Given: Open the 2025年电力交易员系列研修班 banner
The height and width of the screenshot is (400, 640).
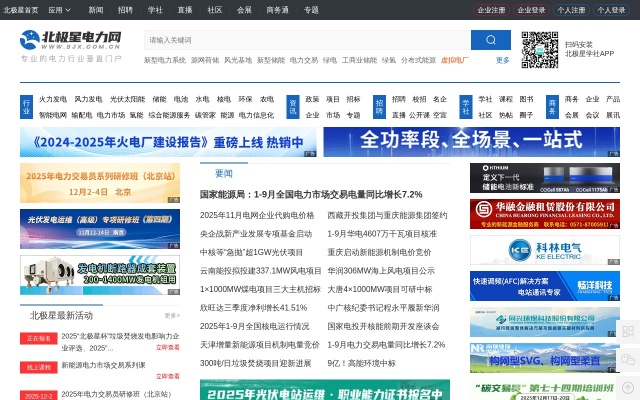Looking at the screenshot, I should coord(100,183).
